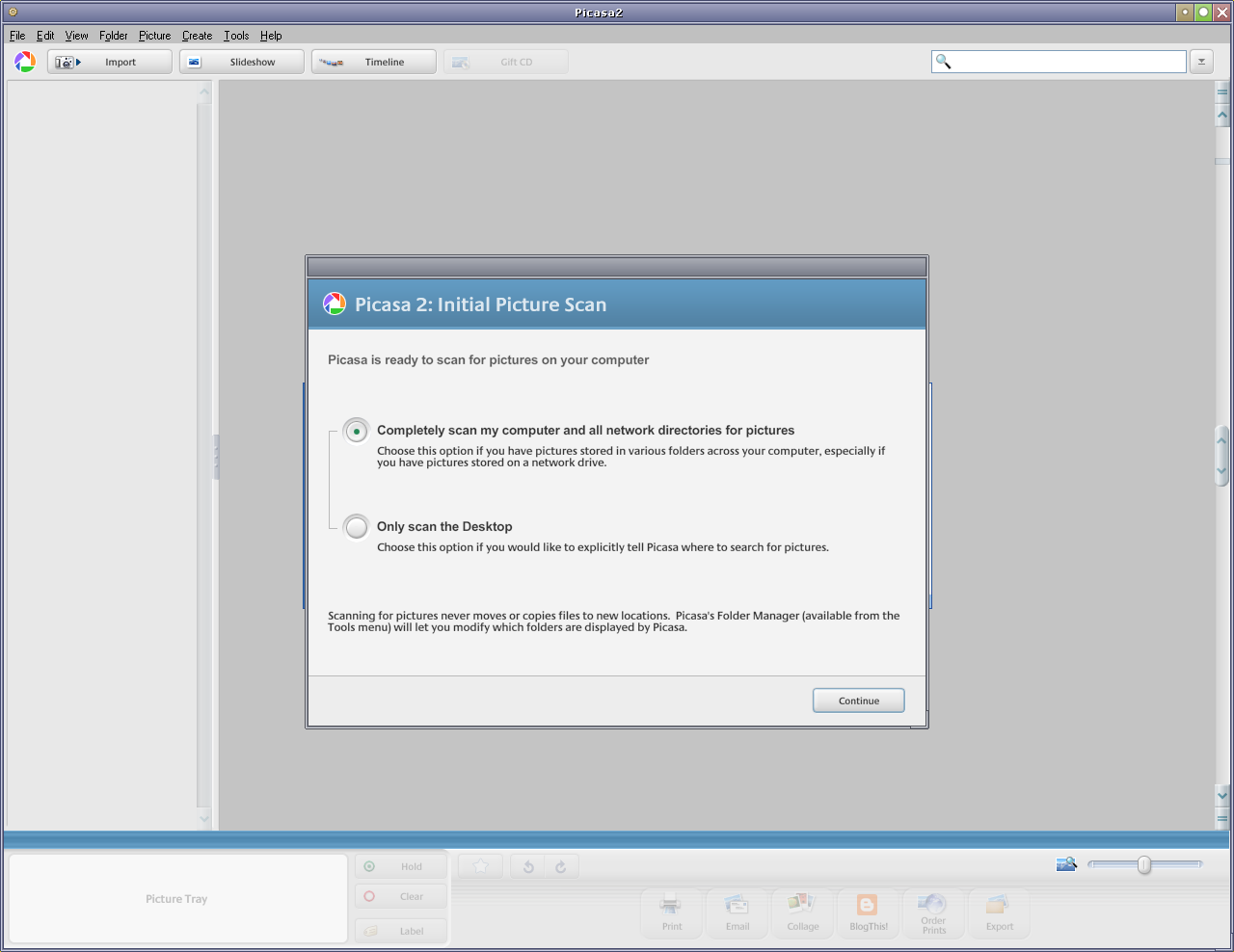1234x952 pixels.
Task: Click the Gift CD icon
Action: pyautogui.click(x=461, y=62)
